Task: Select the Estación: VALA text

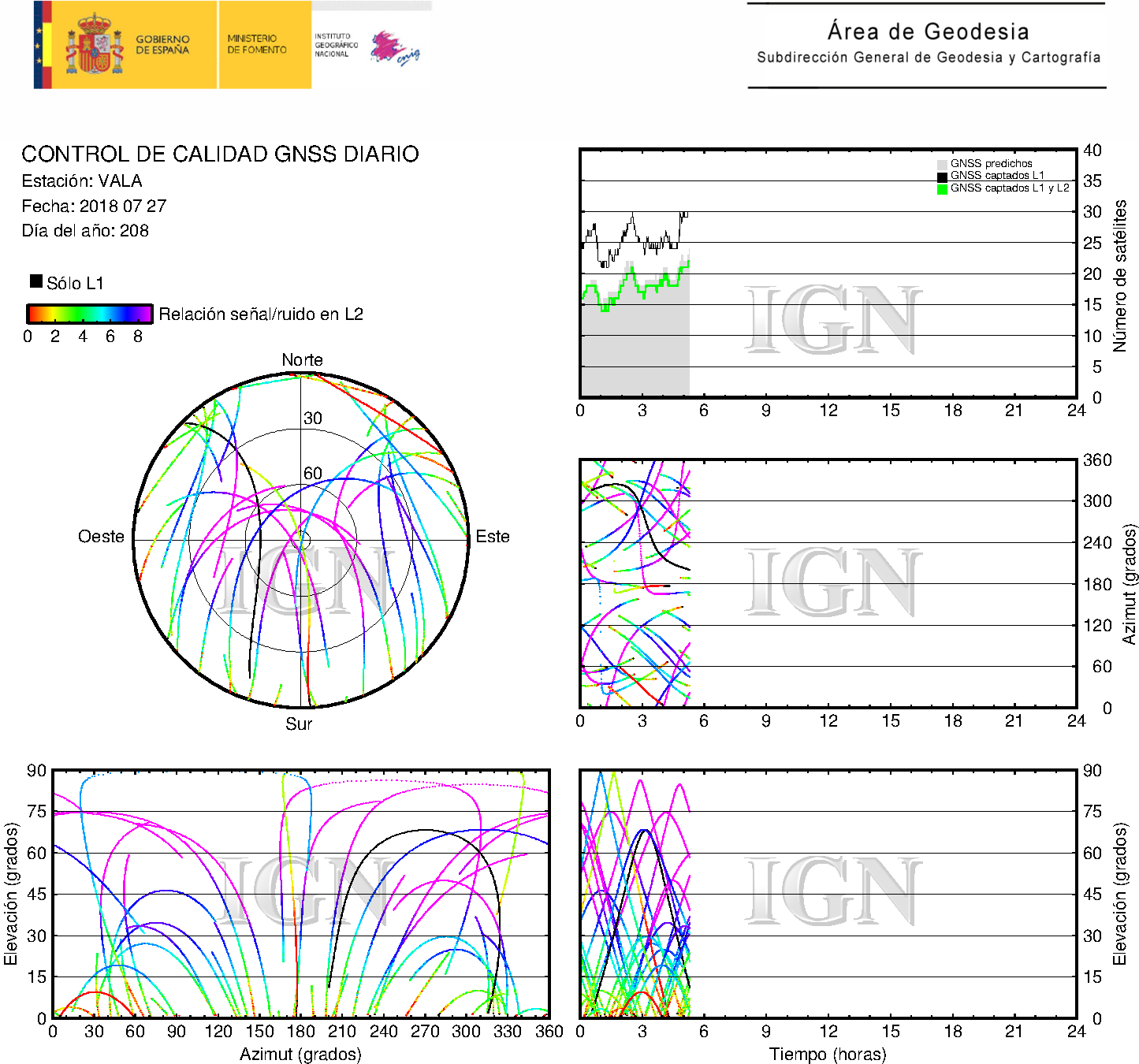Action: pyautogui.click(x=82, y=181)
